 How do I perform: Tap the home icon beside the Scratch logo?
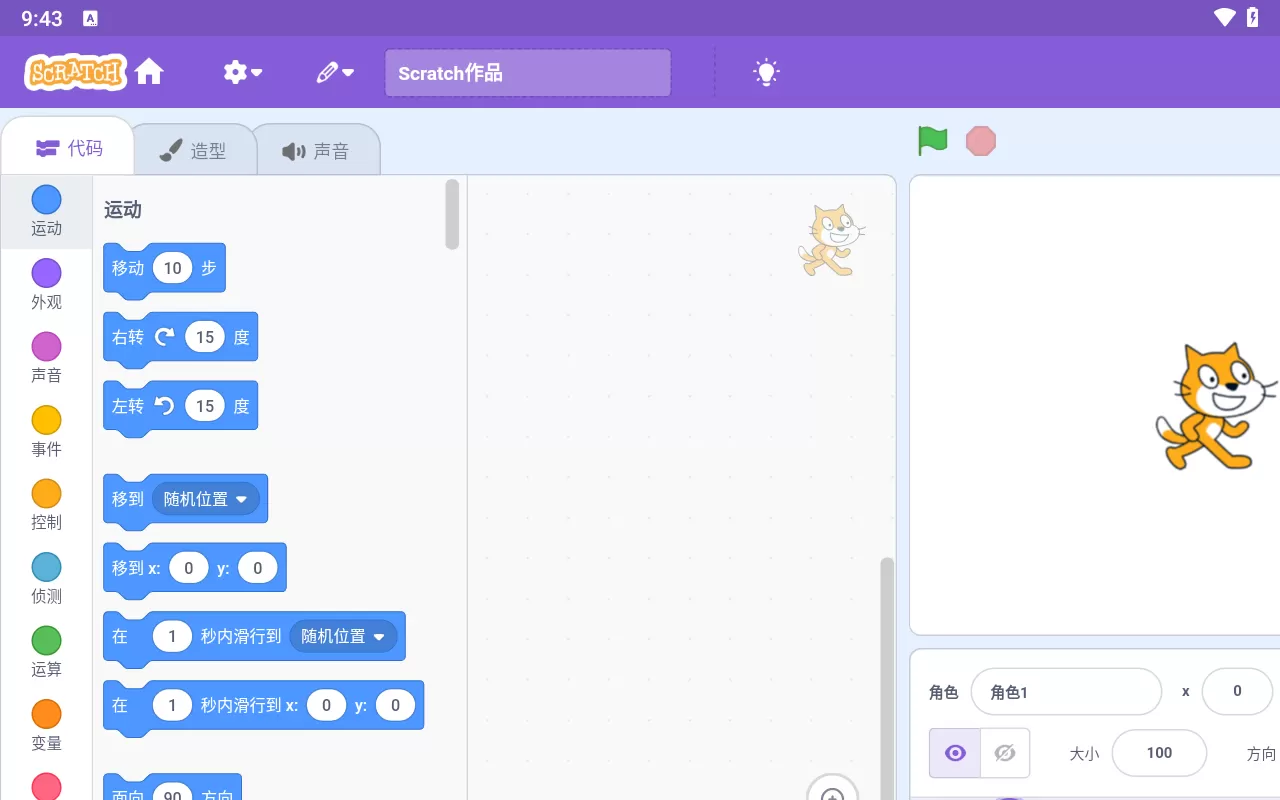point(149,72)
